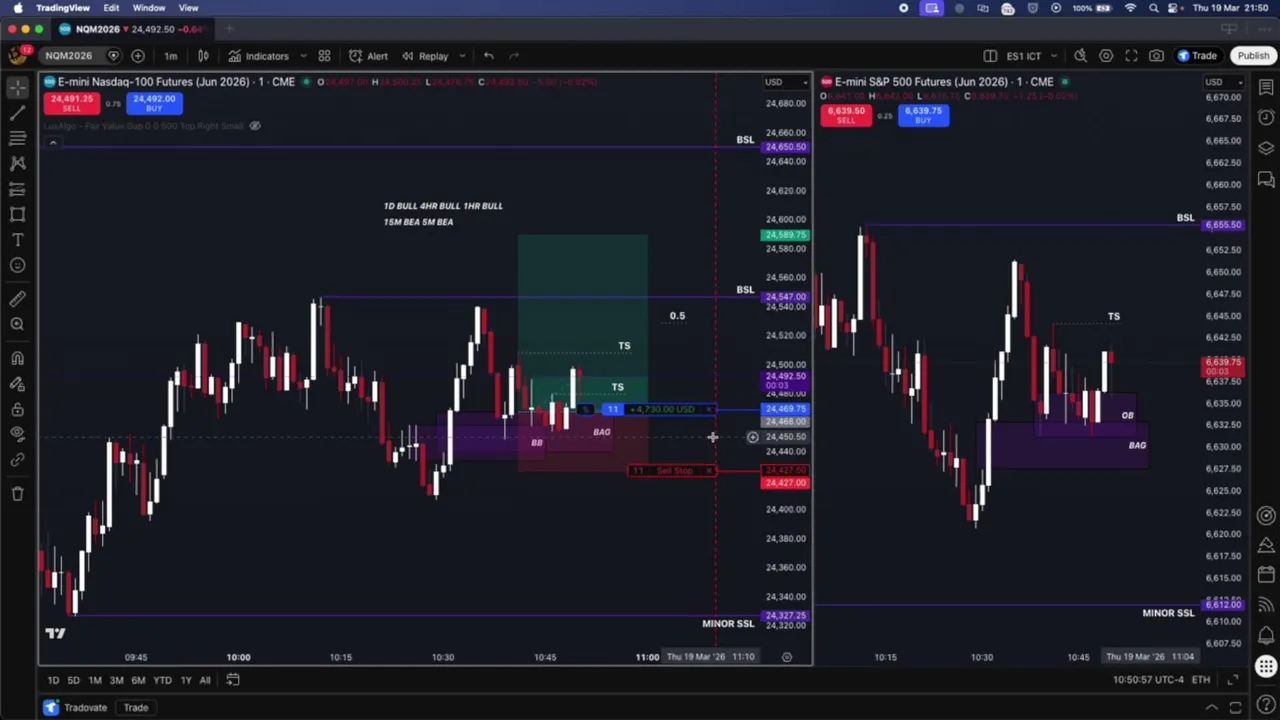1280x720 pixels.
Task: Set range to 3M
Action: pos(116,680)
